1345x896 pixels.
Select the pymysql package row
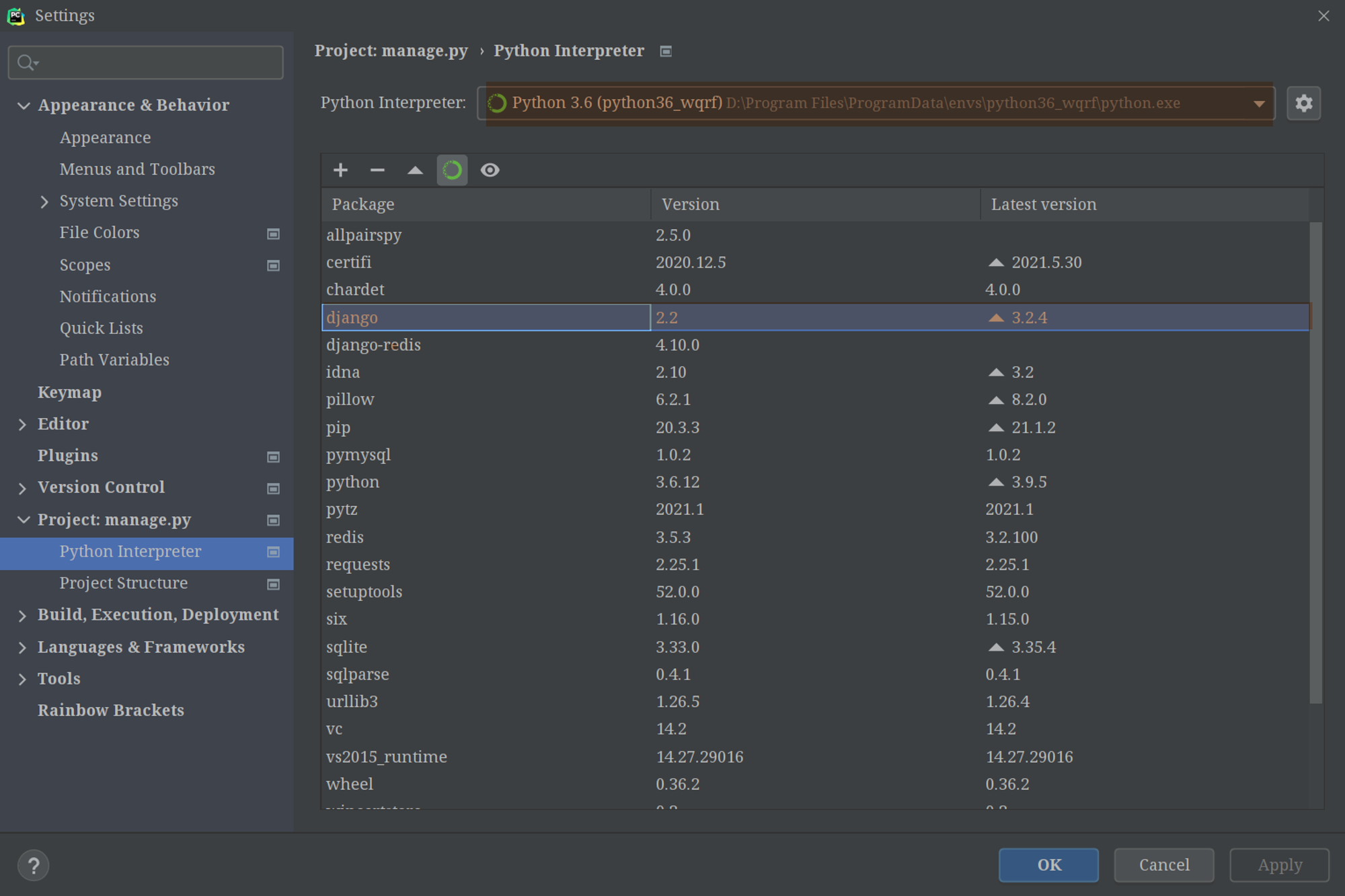pos(815,455)
